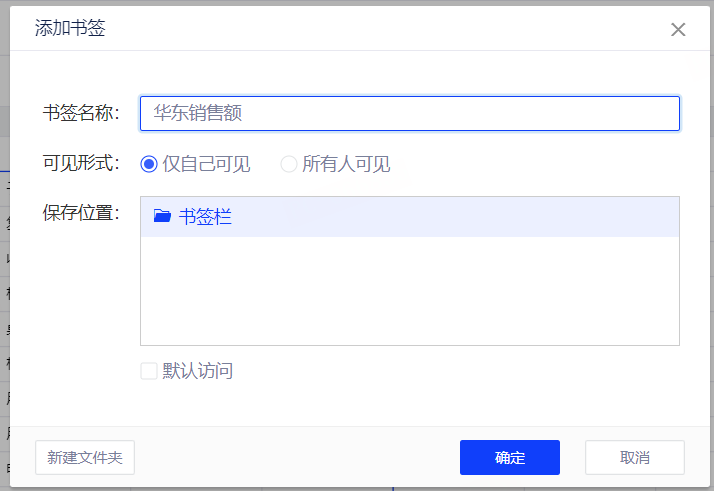Tick the 默认访问 checkbox

tap(149, 371)
